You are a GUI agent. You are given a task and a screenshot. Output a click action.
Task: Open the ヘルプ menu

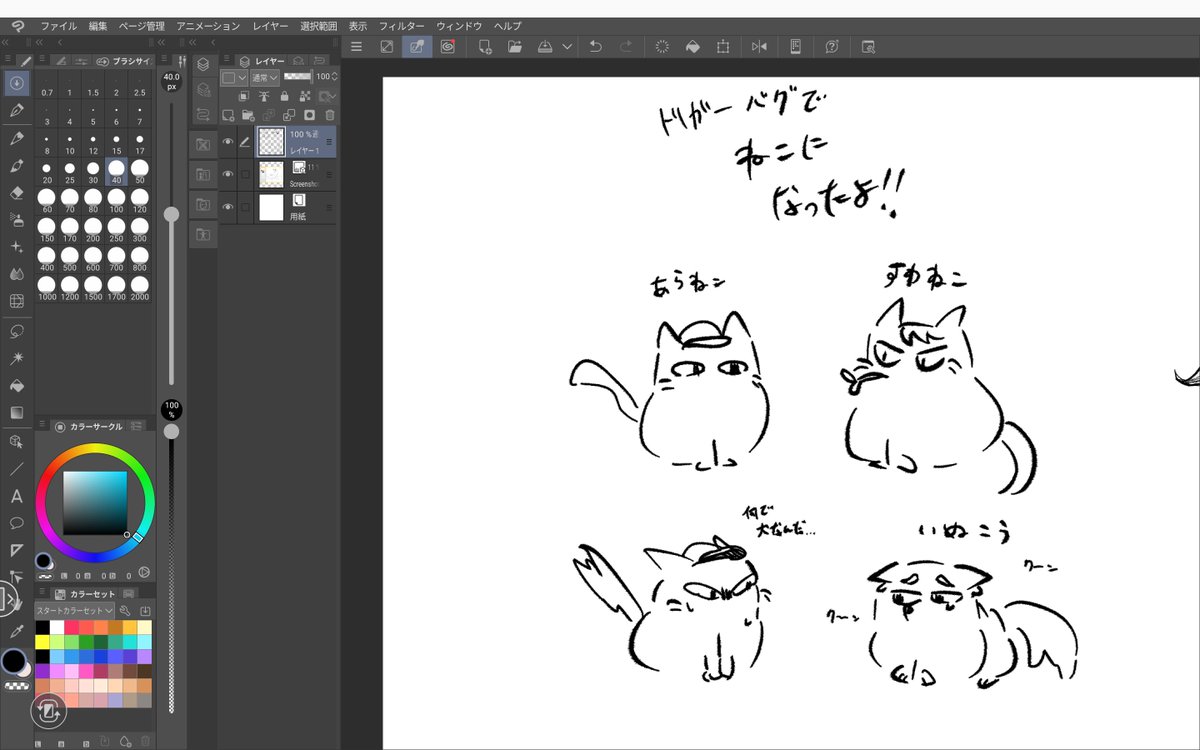tap(508, 25)
